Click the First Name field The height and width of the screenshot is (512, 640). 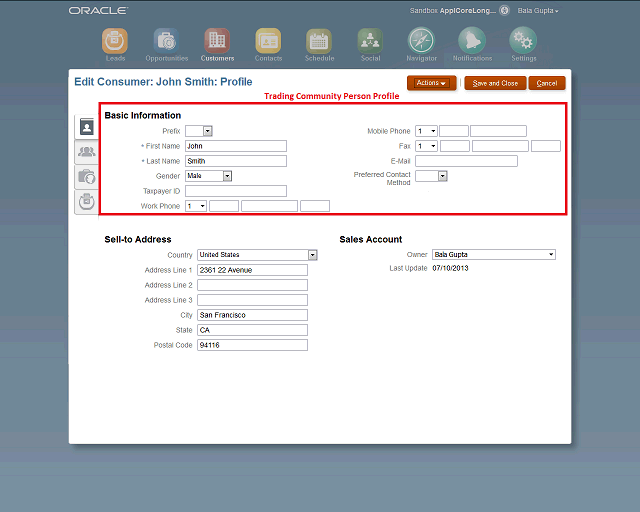pyautogui.click(x=236, y=146)
